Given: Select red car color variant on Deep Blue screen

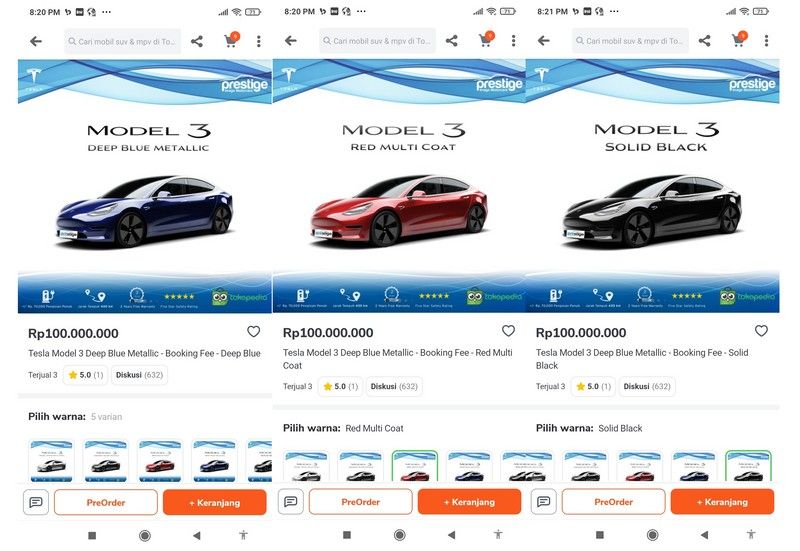Looking at the screenshot, I should 160,460.
